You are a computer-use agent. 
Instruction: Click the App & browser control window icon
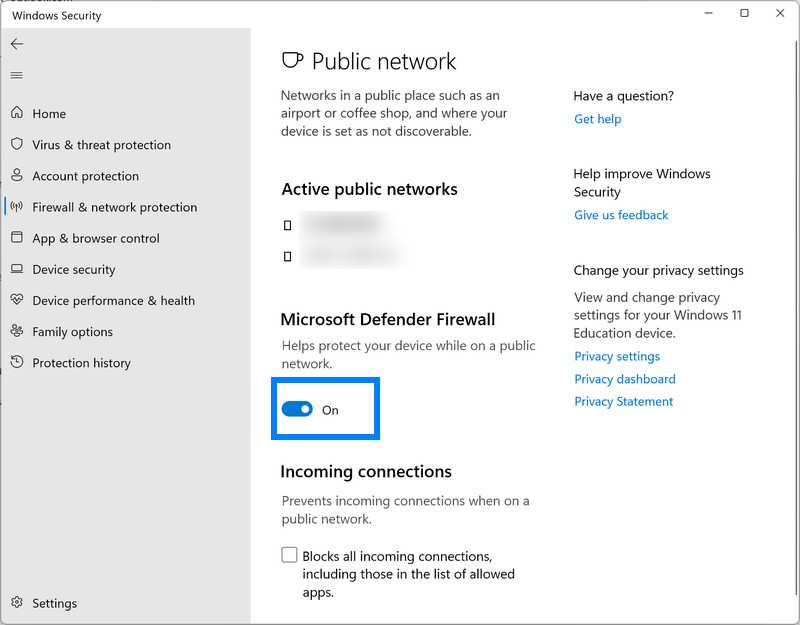point(17,237)
